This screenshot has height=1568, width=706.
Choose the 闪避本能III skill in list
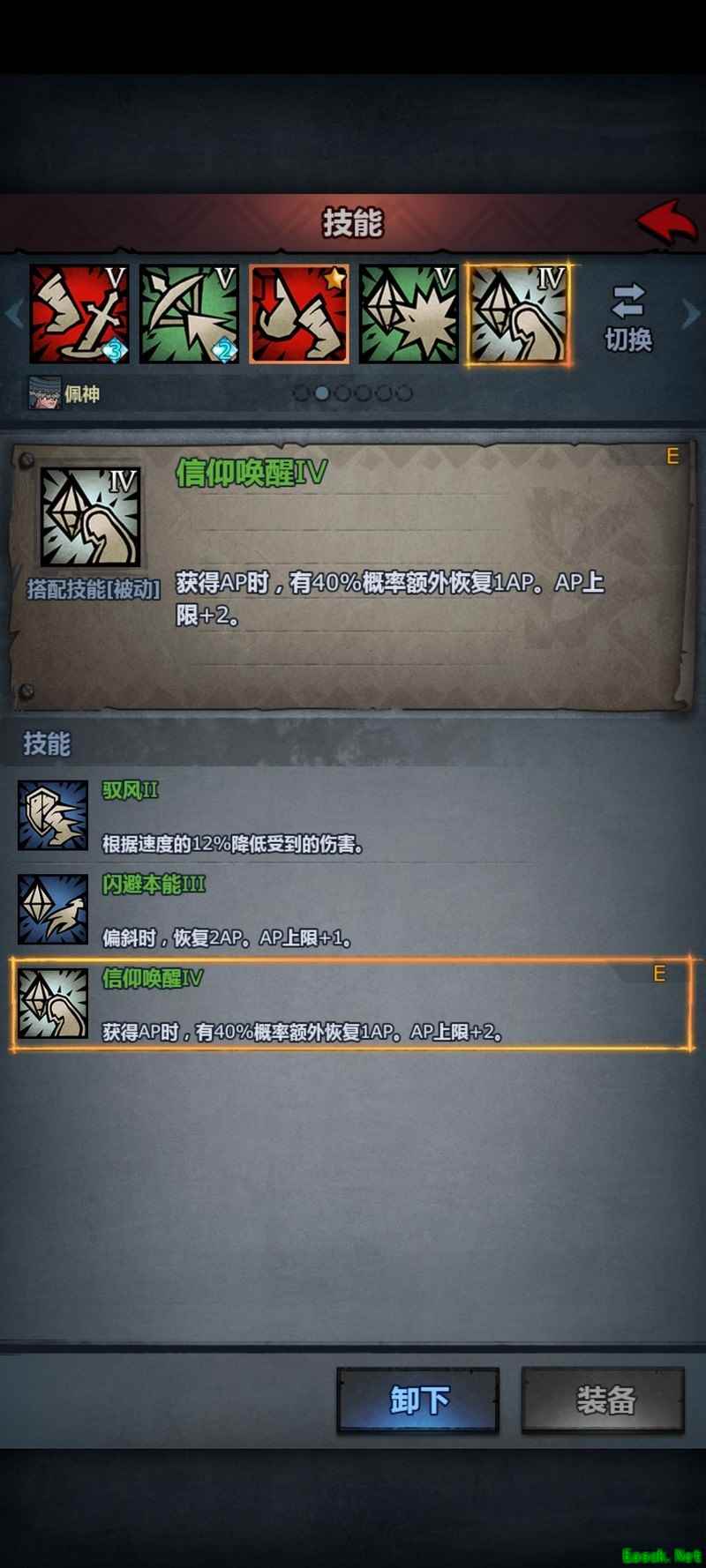point(353,909)
